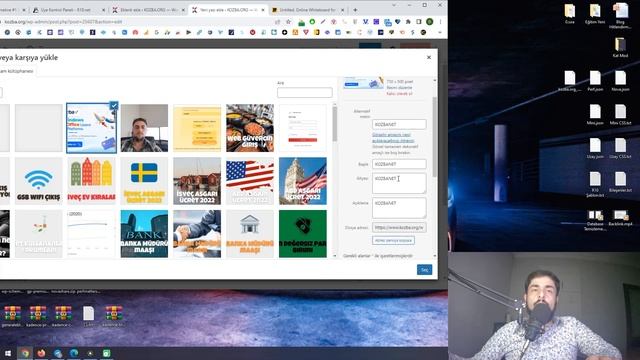Select Bileşenler.txt file on the desktop
Viewport: 640px width, 360px height.
(620, 182)
